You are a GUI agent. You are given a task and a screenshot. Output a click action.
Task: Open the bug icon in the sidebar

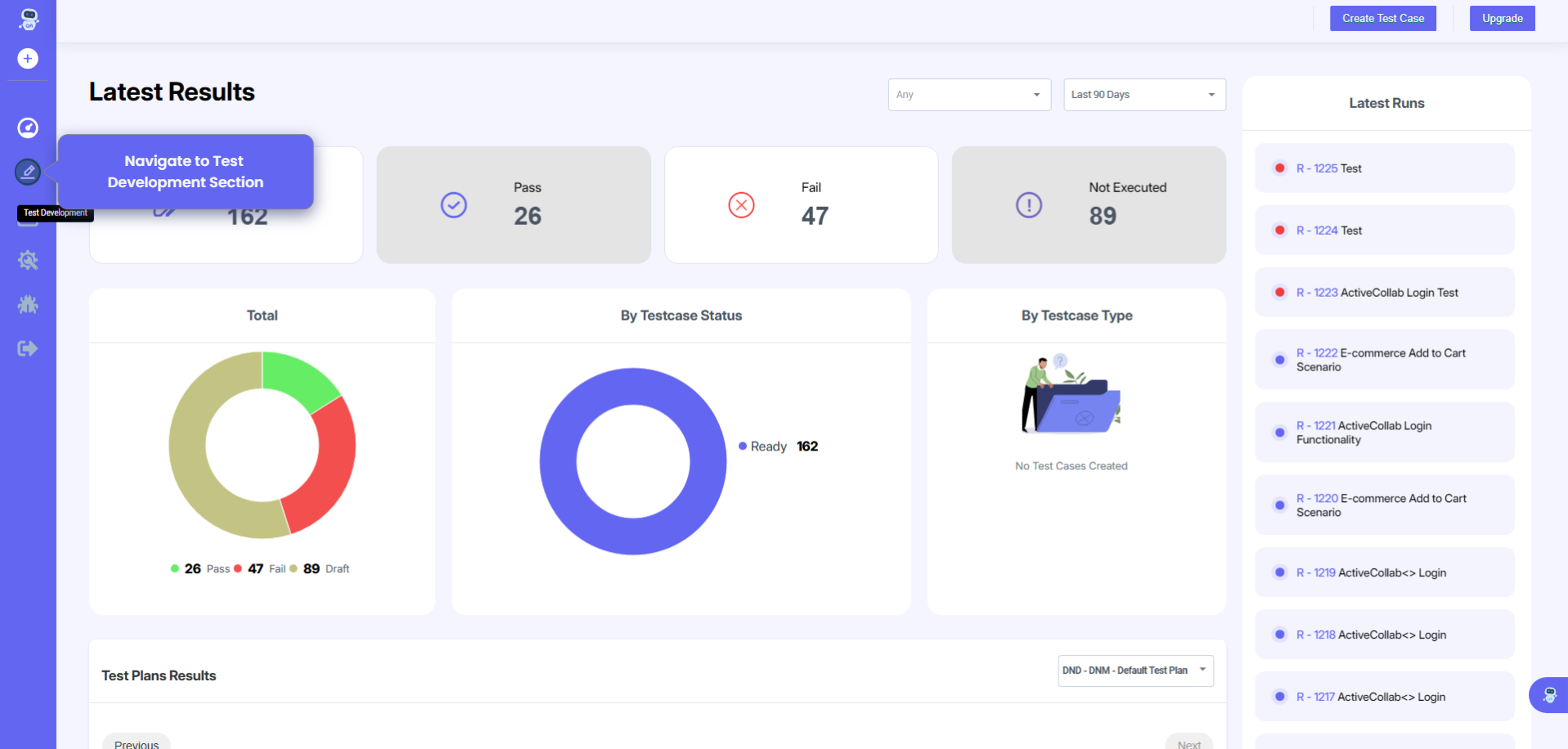(28, 305)
